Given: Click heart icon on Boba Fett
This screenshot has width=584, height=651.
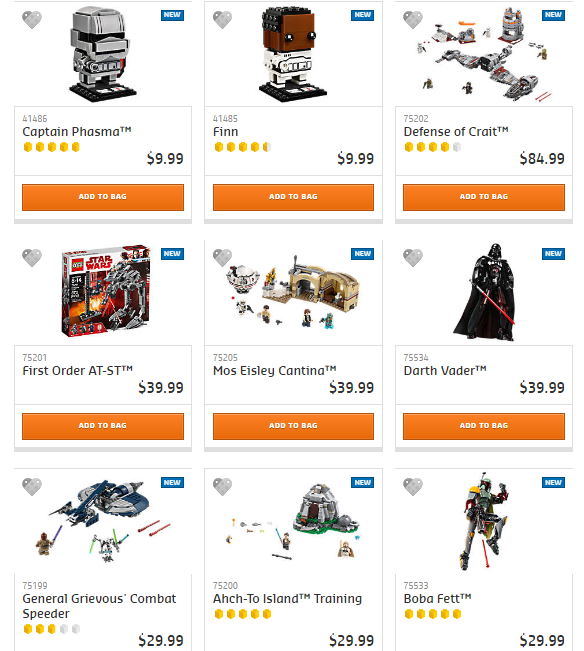Looking at the screenshot, I should (413, 487).
